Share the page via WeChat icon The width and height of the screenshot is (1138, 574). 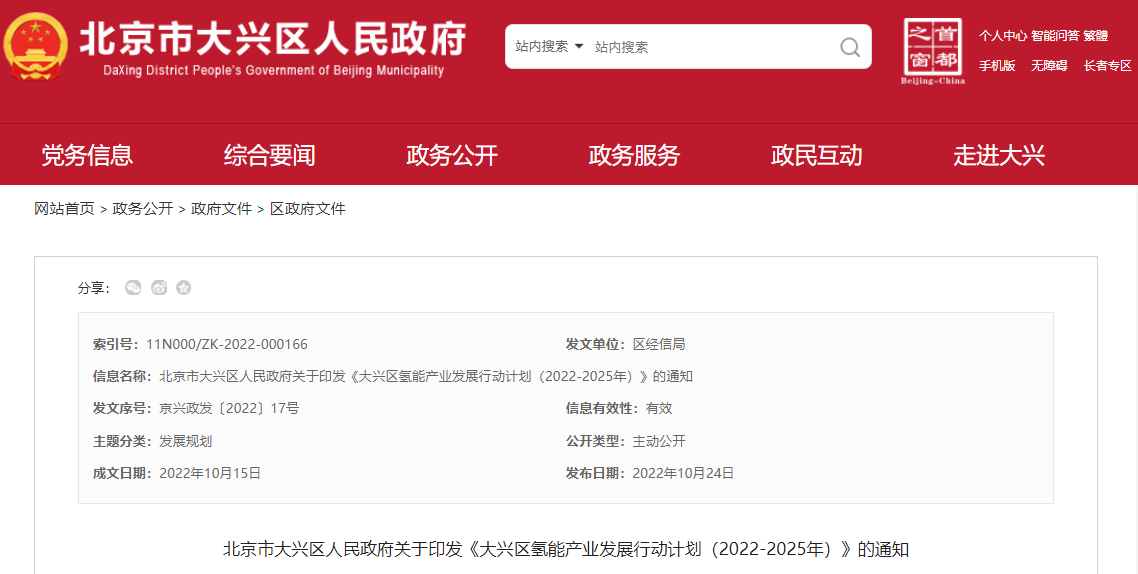[133, 288]
